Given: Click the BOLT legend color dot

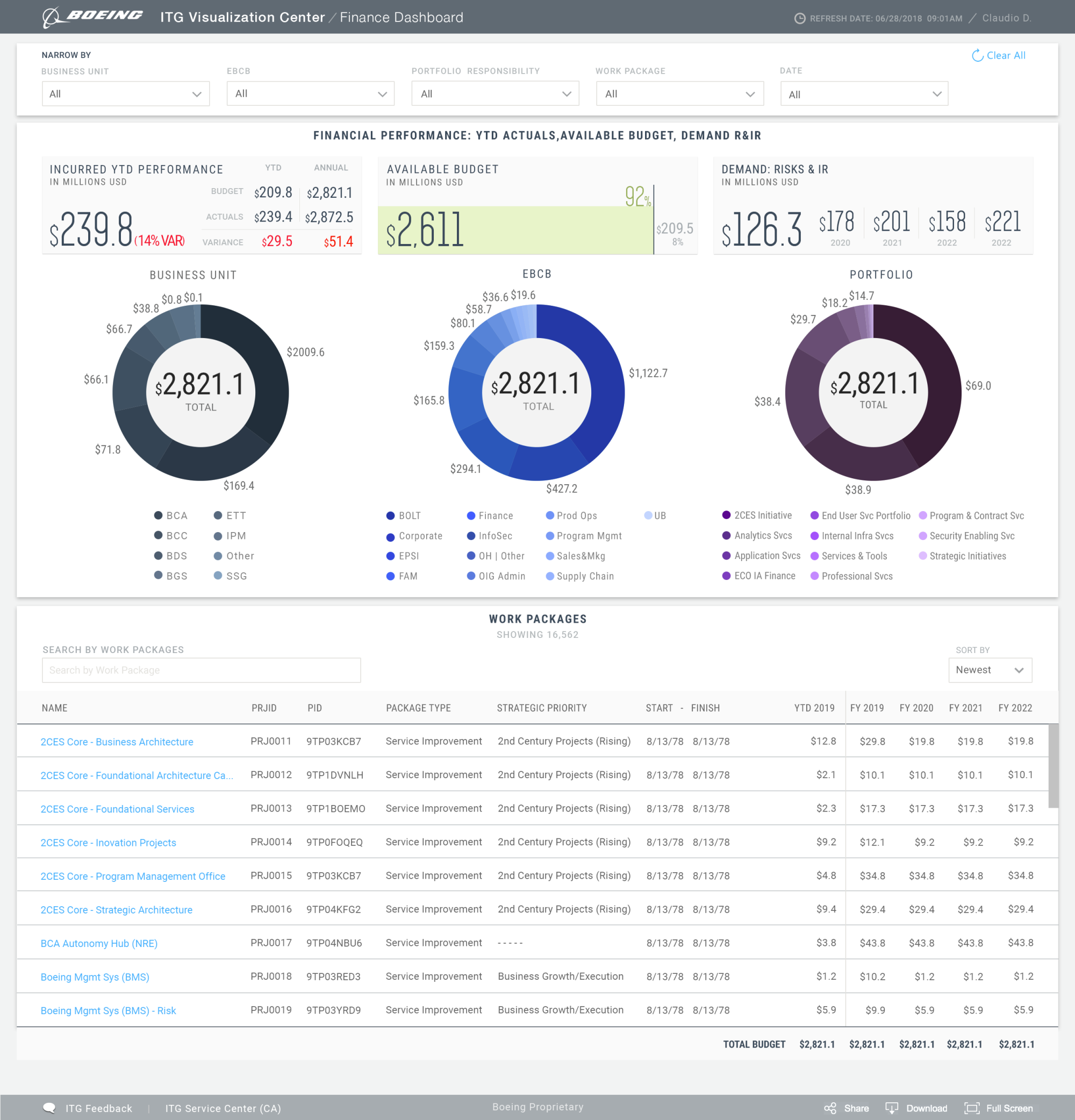Looking at the screenshot, I should 390,515.
